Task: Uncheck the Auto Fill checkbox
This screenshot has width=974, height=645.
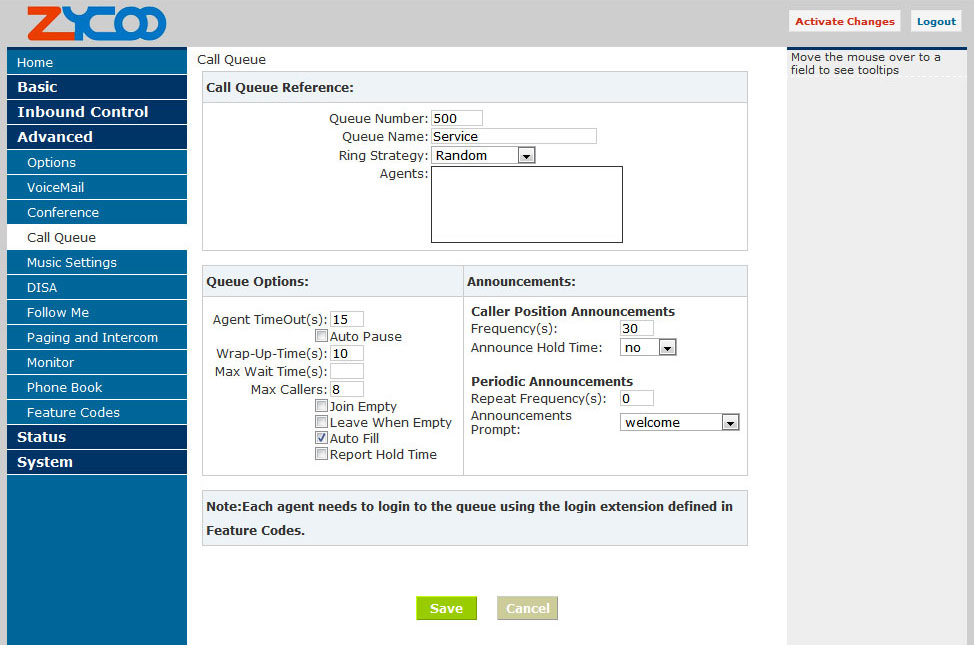Action: pyautogui.click(x=322, y=438)
